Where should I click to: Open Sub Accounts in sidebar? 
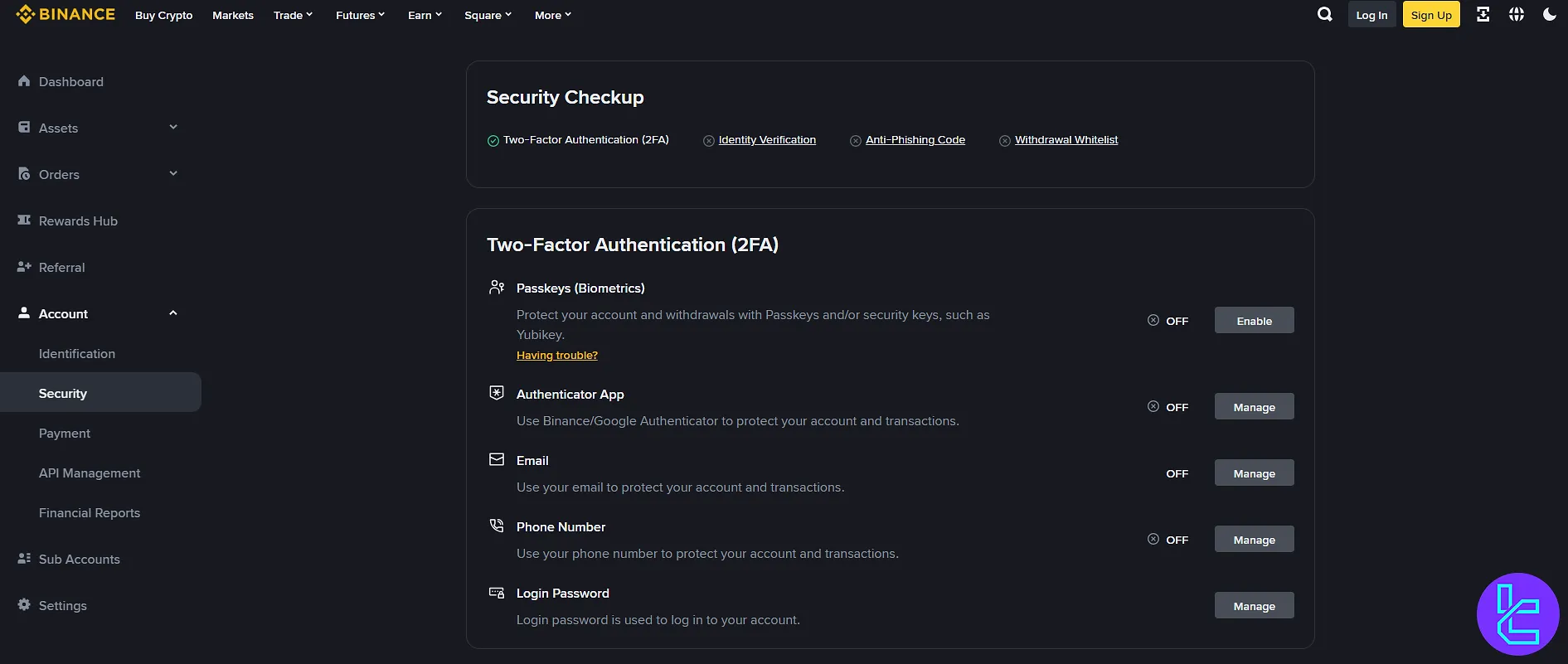pos(80,559)
